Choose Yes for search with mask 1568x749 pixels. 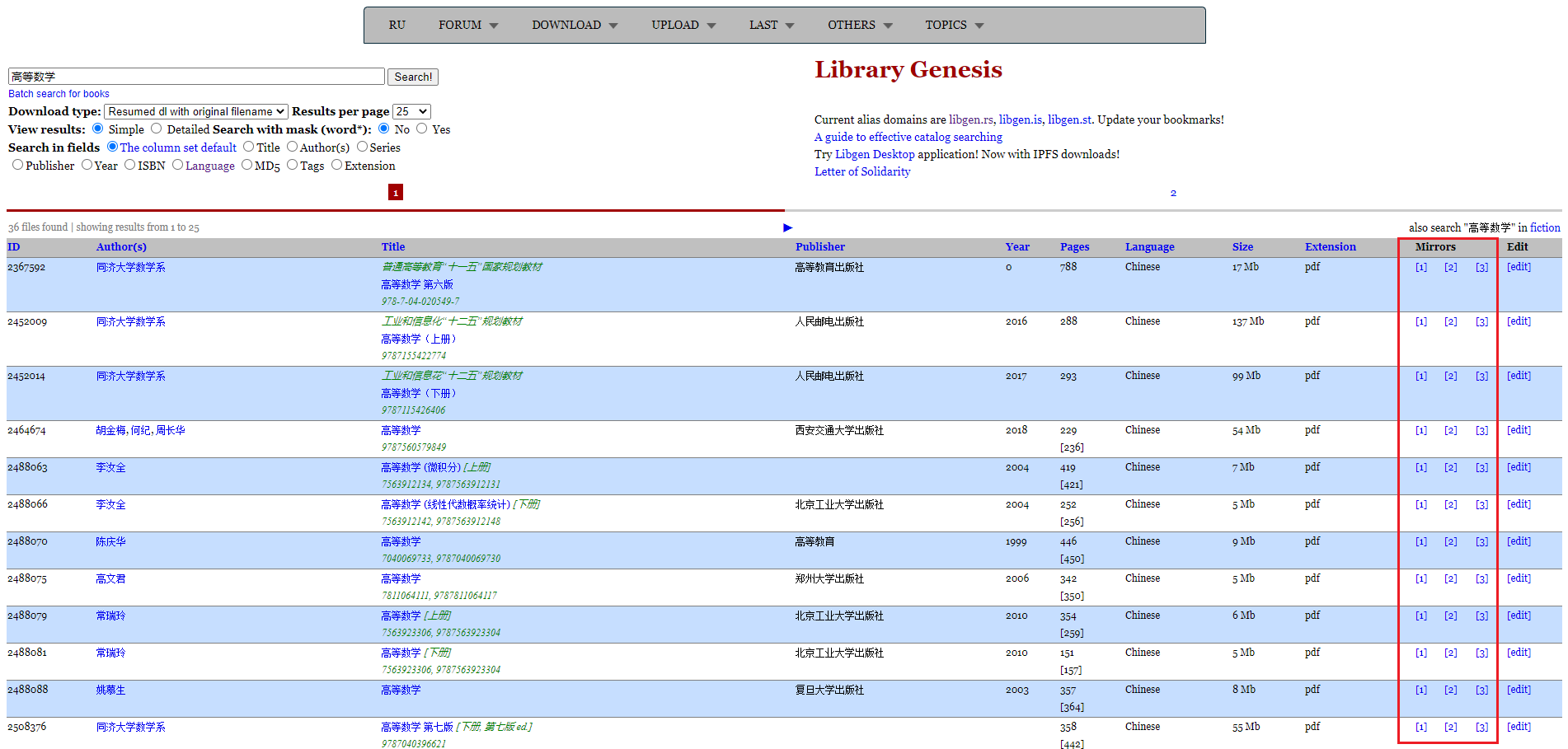[x=422, y=129]
